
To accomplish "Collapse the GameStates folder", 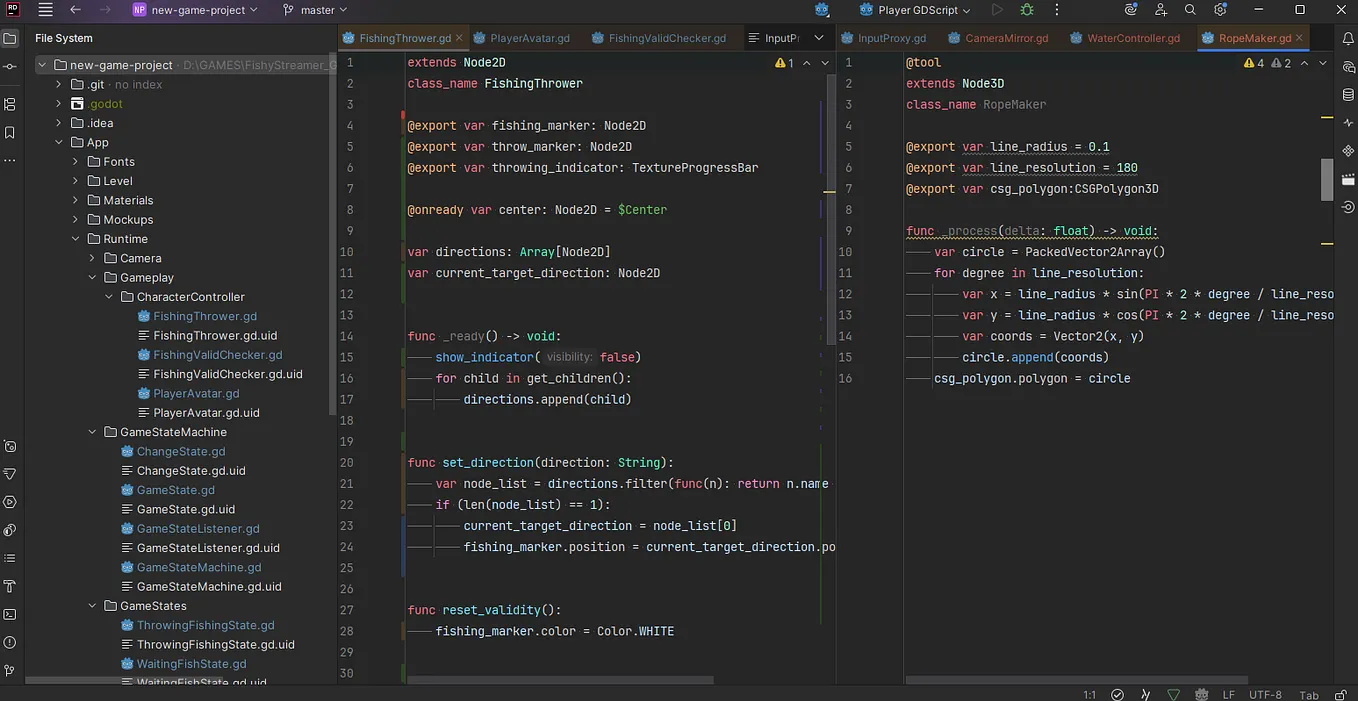I will pos(92,605).
